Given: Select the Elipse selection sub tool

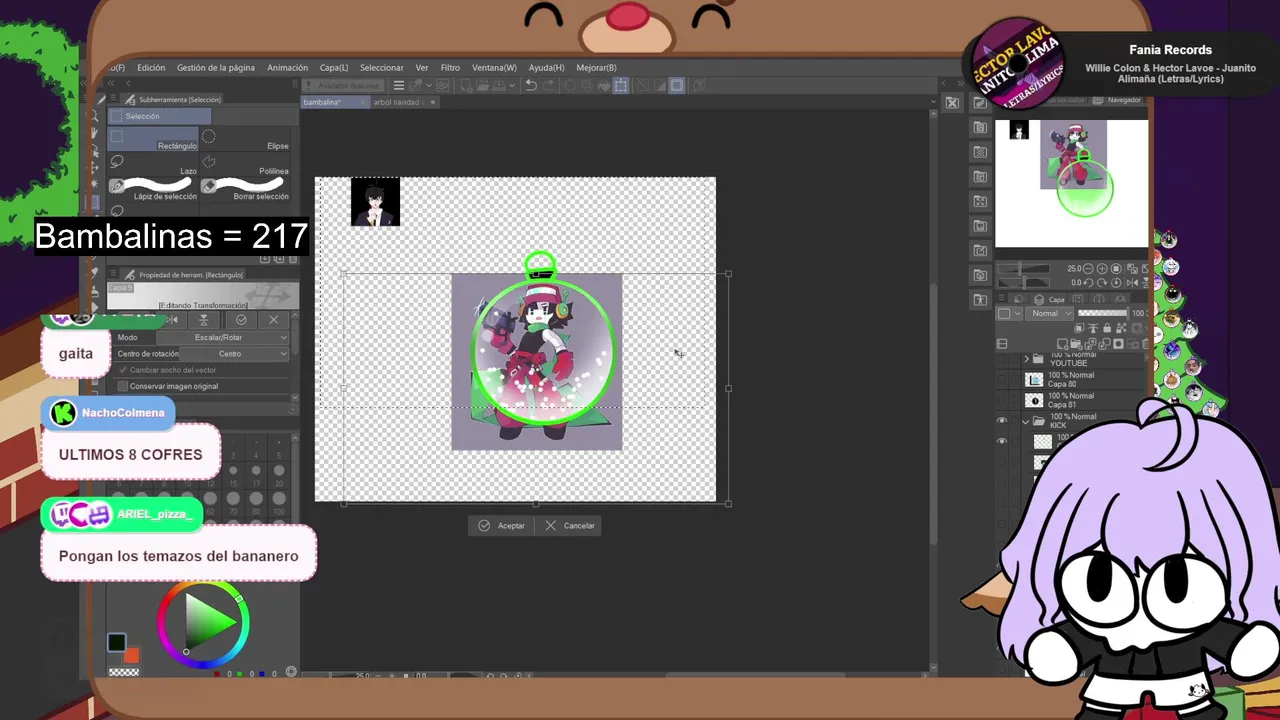Looking at the screenshot, I should (x=245, y=139).
